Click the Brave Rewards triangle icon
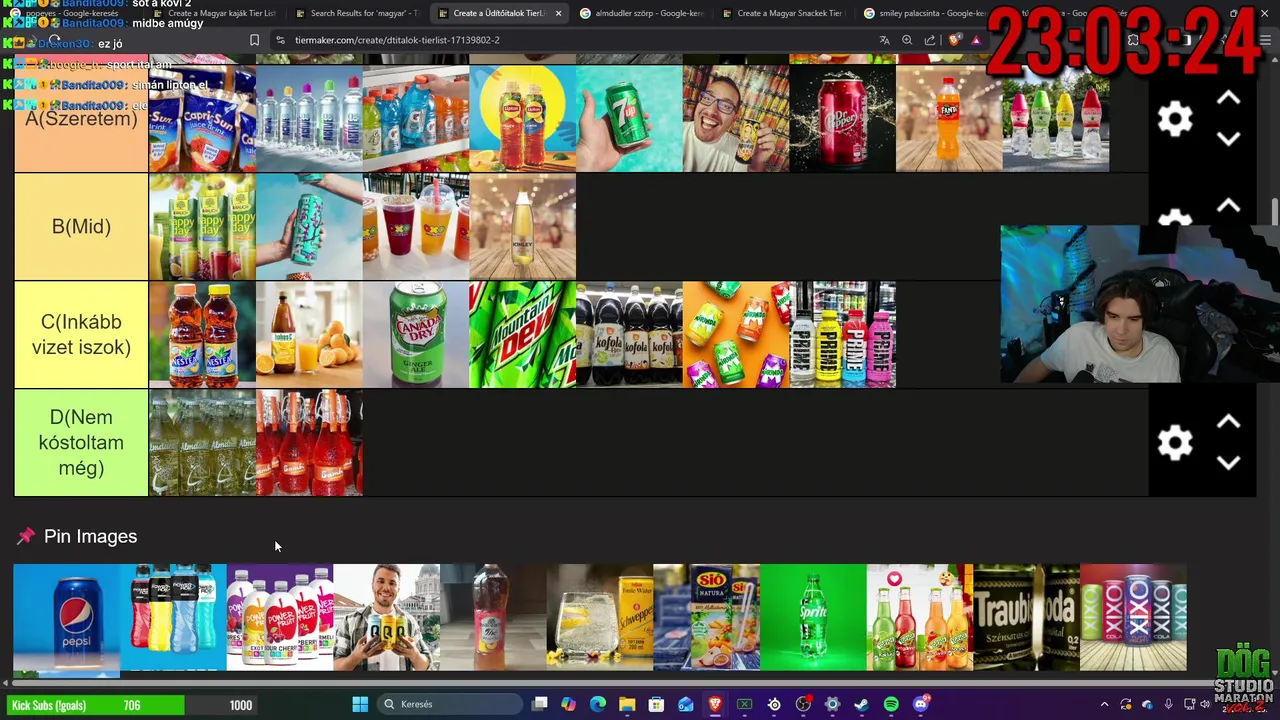Image resolution: width=1280 pixels, height=720 pixels. click(x=976, y=40)
